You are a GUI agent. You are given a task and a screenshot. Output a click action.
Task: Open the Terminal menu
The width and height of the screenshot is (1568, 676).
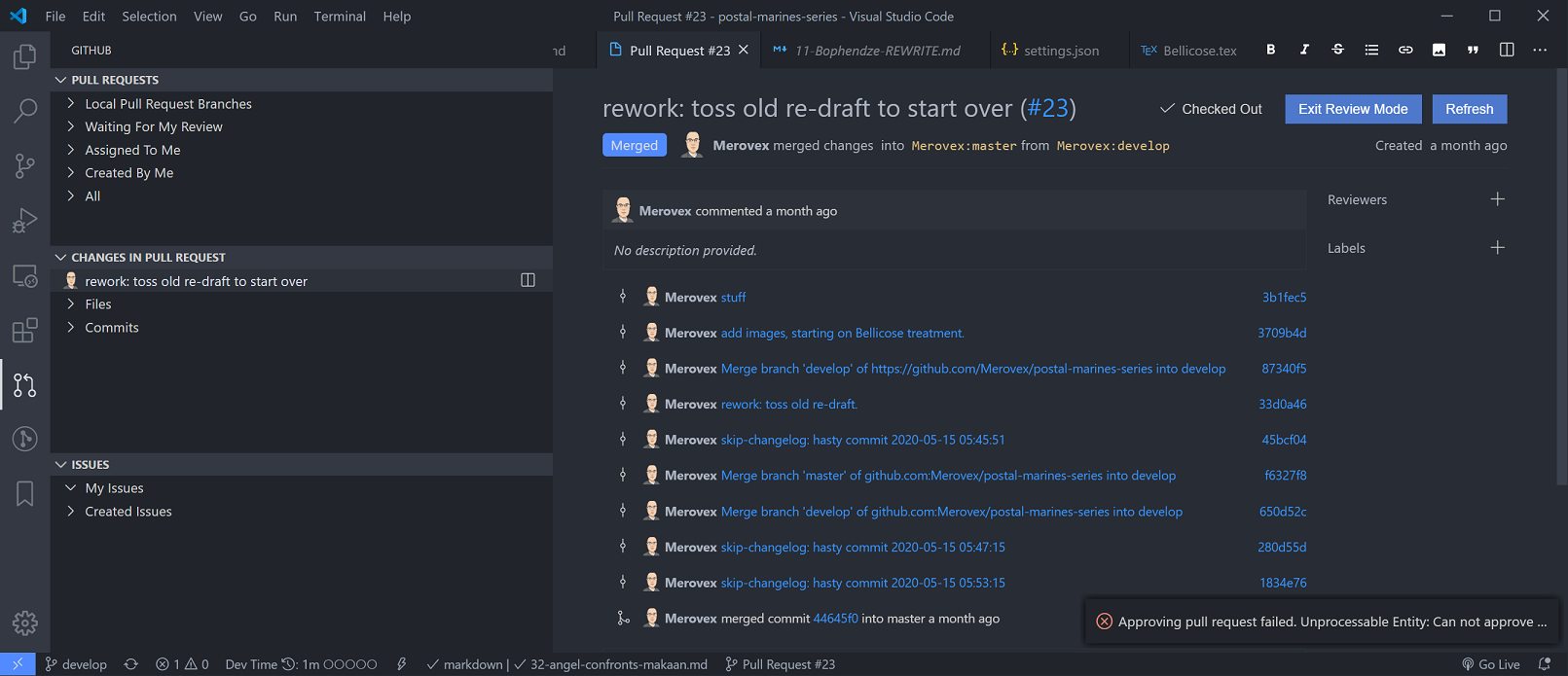click(339, 16)
